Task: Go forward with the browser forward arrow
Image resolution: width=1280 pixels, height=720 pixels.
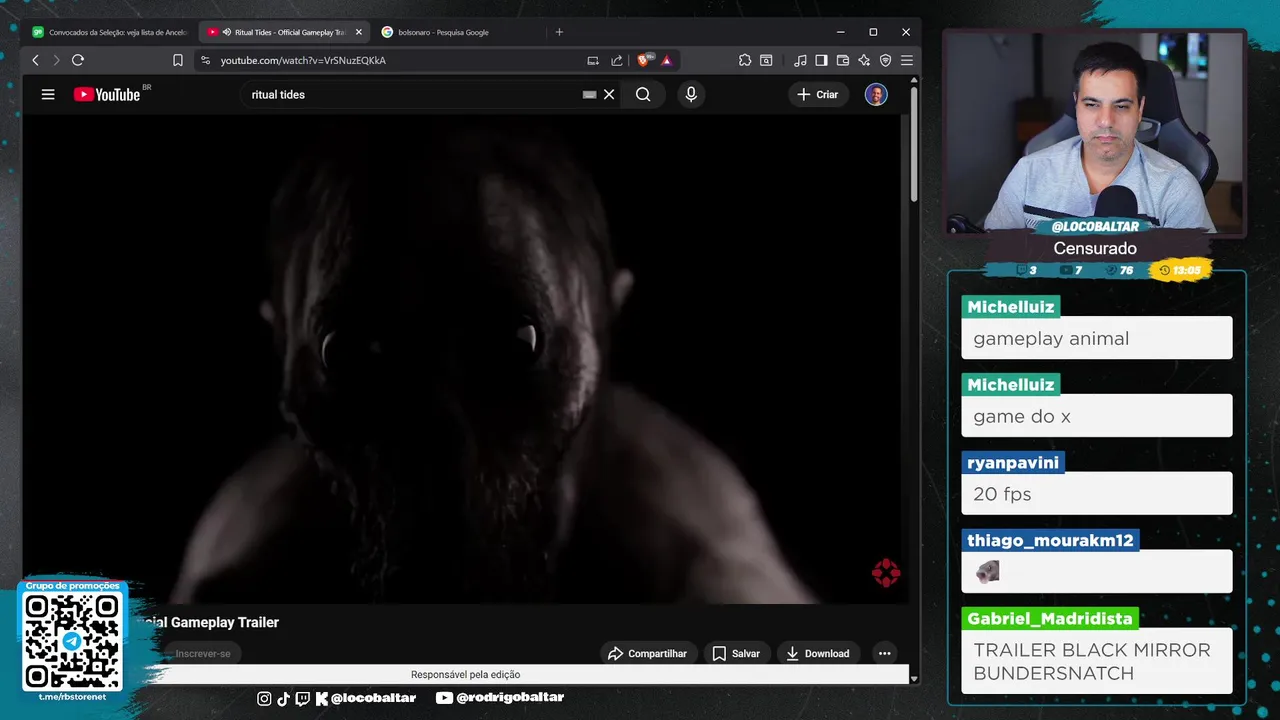Action: click(56, 60)
